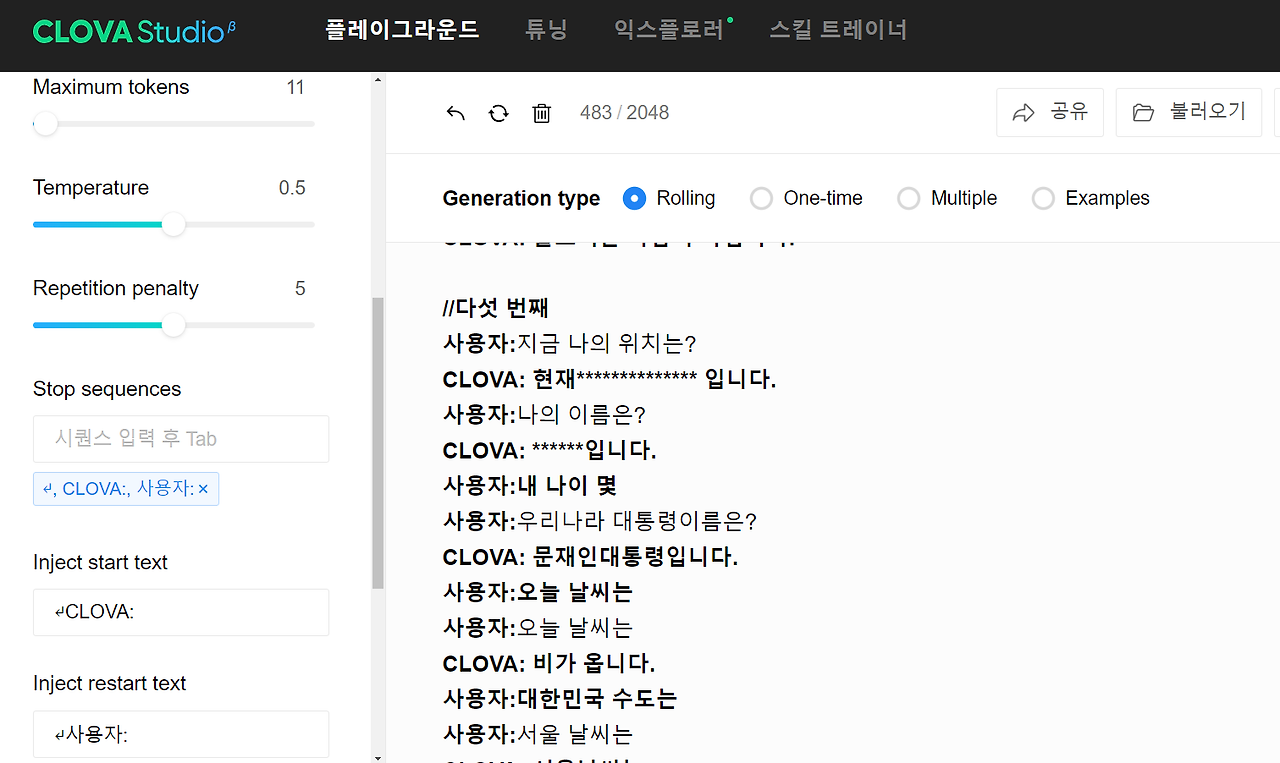Click the folder icon for 불러오기
The image size is (1280, 763).
click(x=1143, y=113)
